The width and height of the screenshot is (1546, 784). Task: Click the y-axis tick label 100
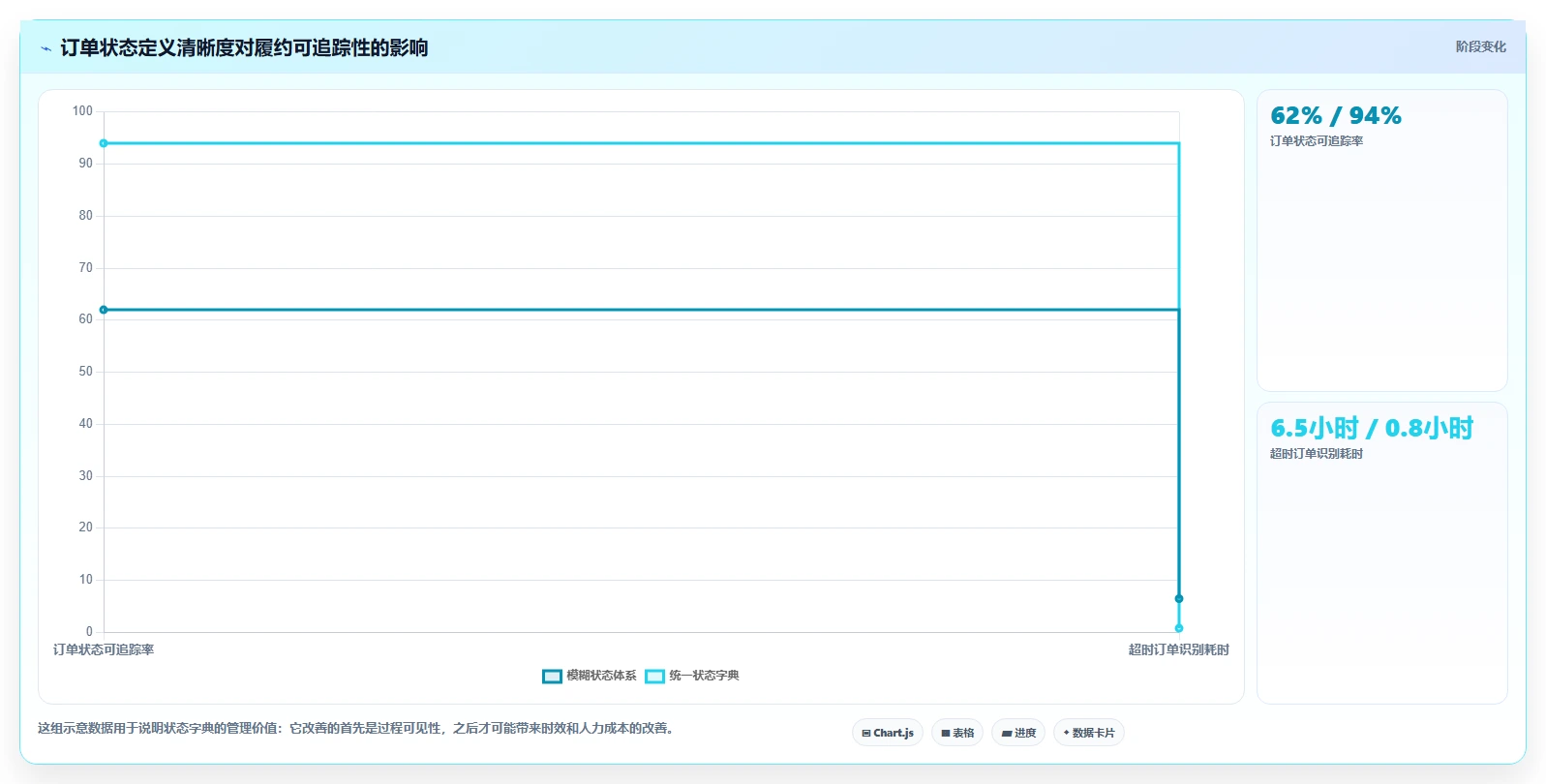tap(82, 111)
